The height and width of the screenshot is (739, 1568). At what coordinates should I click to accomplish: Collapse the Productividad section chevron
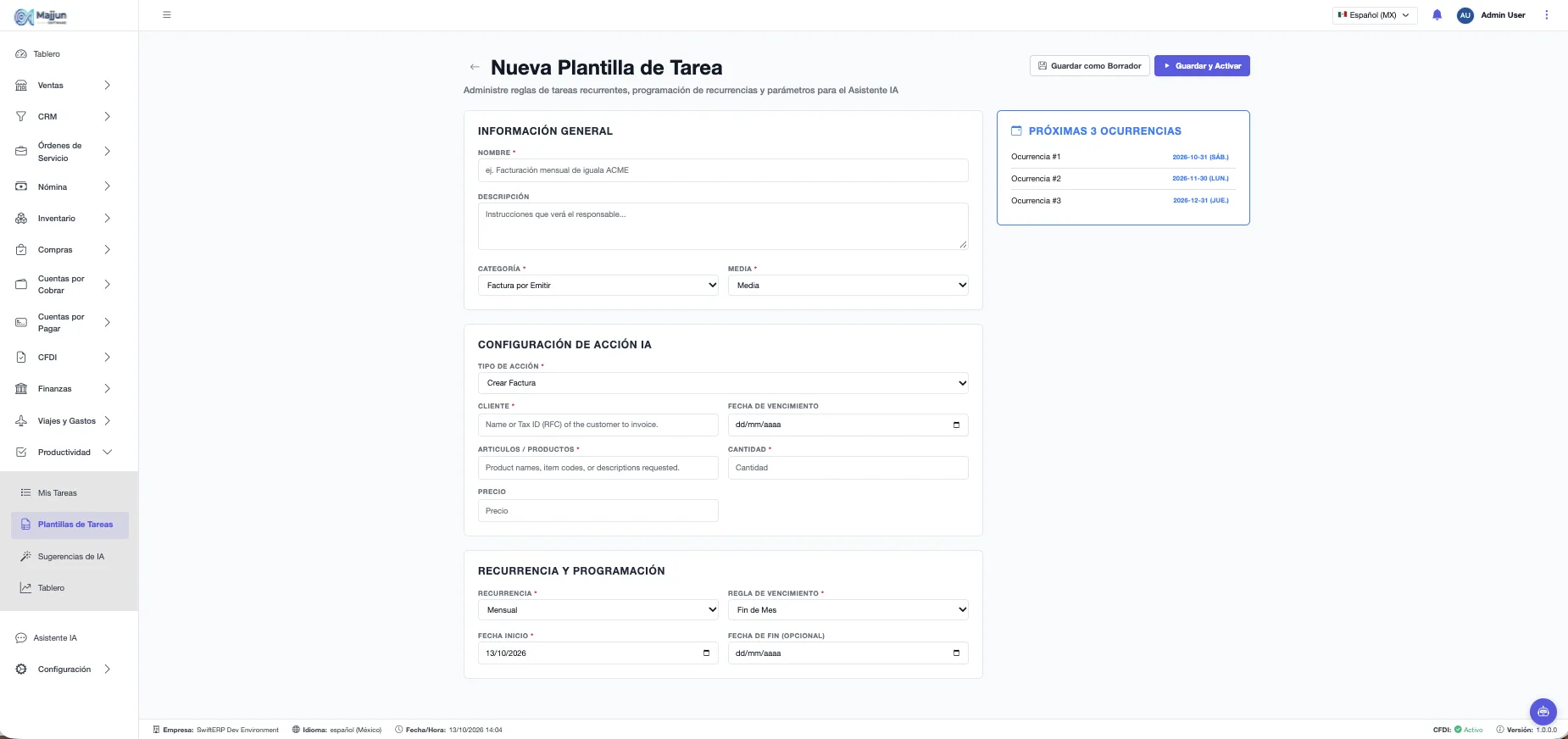107,453
